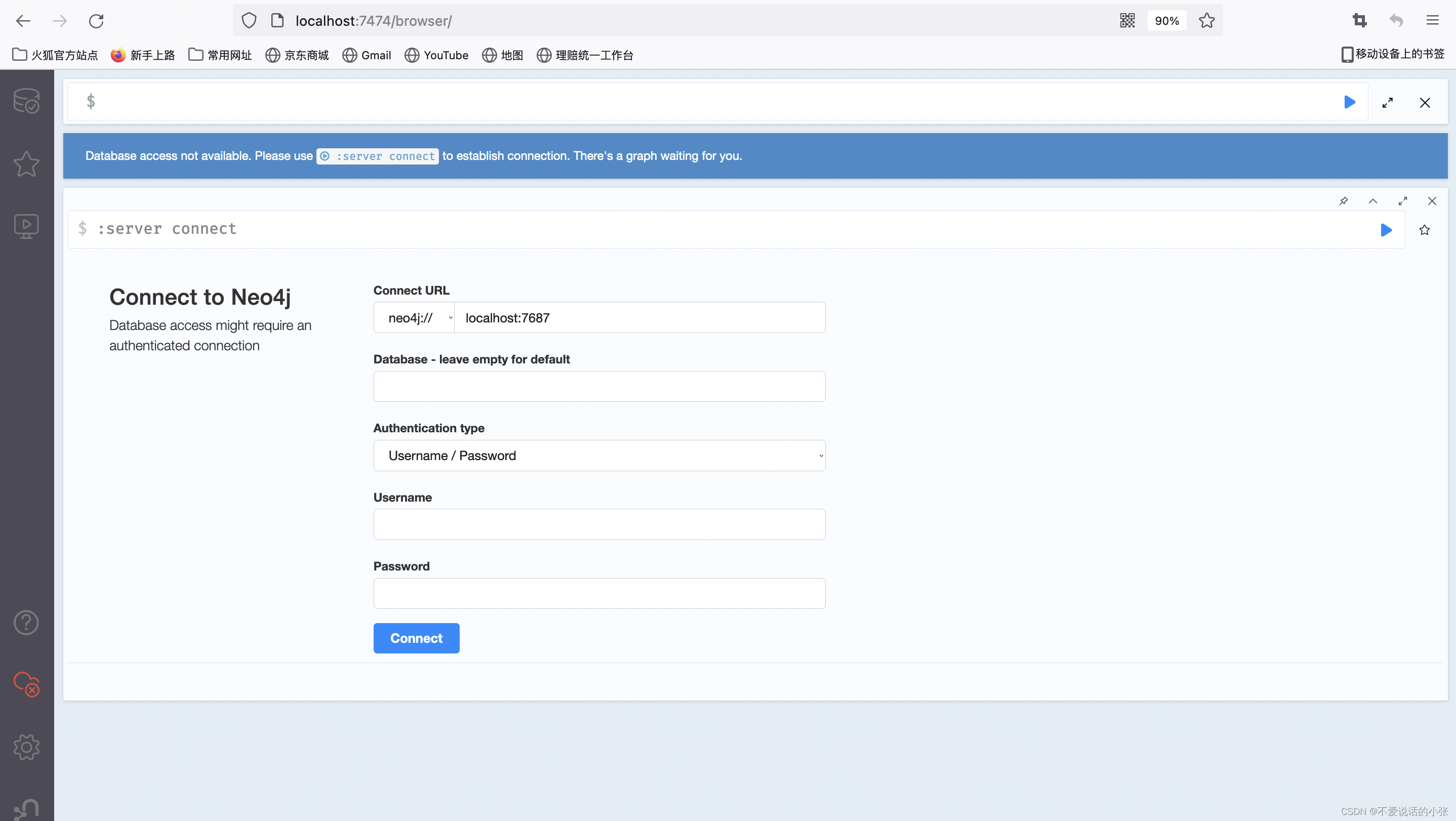The height and width of the screenshot is (821, 1456).
Task: Open the Gmail bookmark
Action: 367,55
